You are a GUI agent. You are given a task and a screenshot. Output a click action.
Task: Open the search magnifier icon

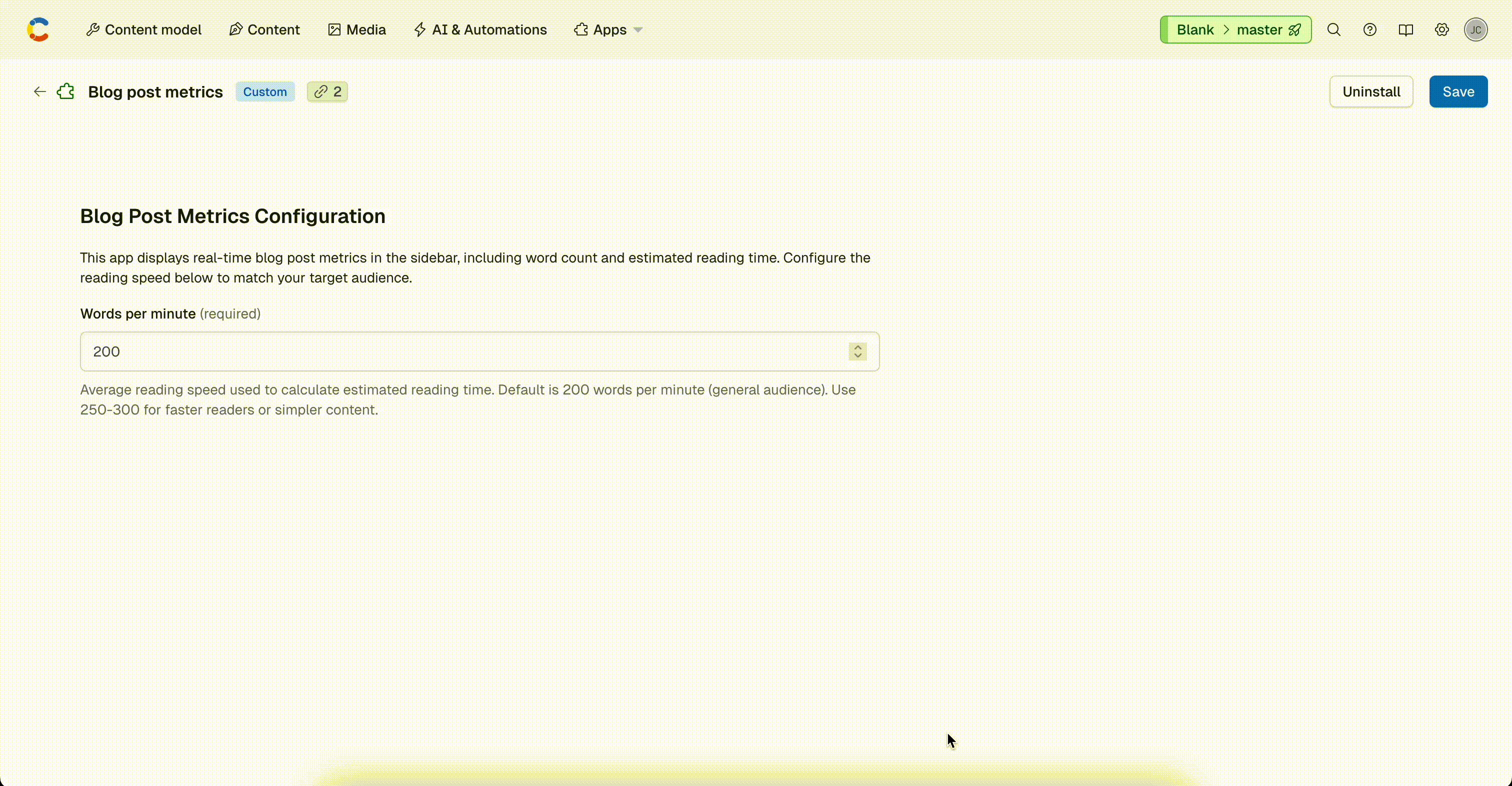coord(1333,30)
